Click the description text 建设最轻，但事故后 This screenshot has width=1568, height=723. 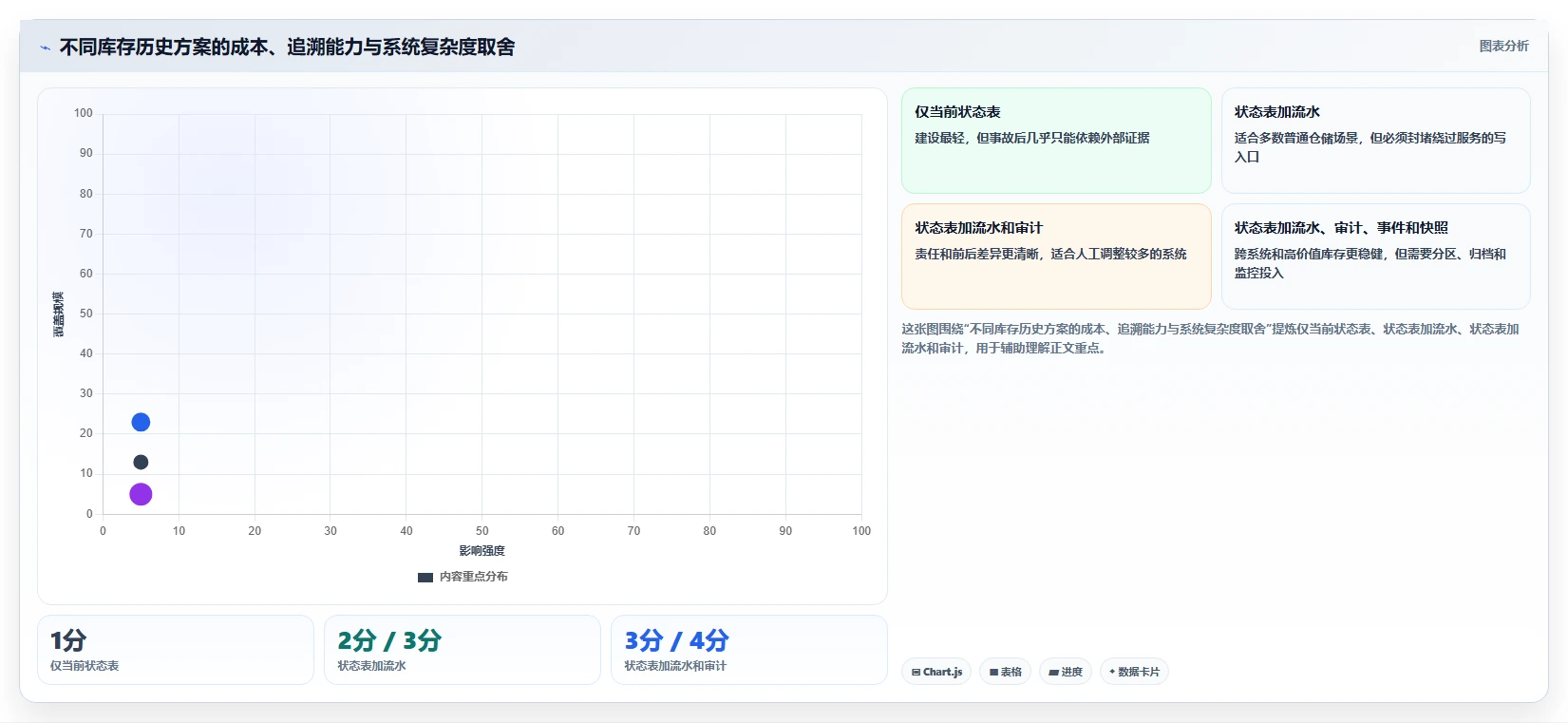pyautogui.click(x=1032, y=138)
